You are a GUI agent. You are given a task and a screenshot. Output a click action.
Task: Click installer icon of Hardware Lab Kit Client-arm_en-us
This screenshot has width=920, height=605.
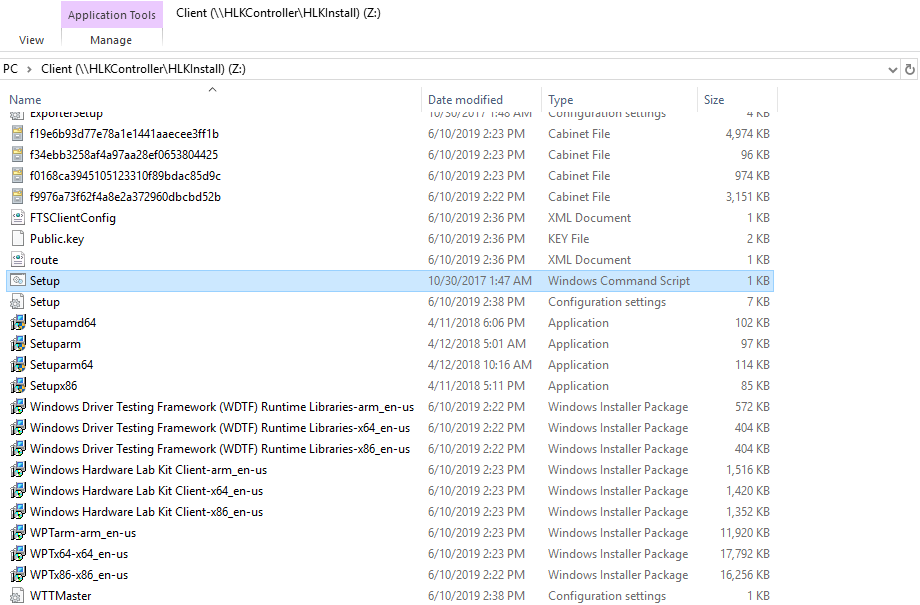[x=18, y=470]
